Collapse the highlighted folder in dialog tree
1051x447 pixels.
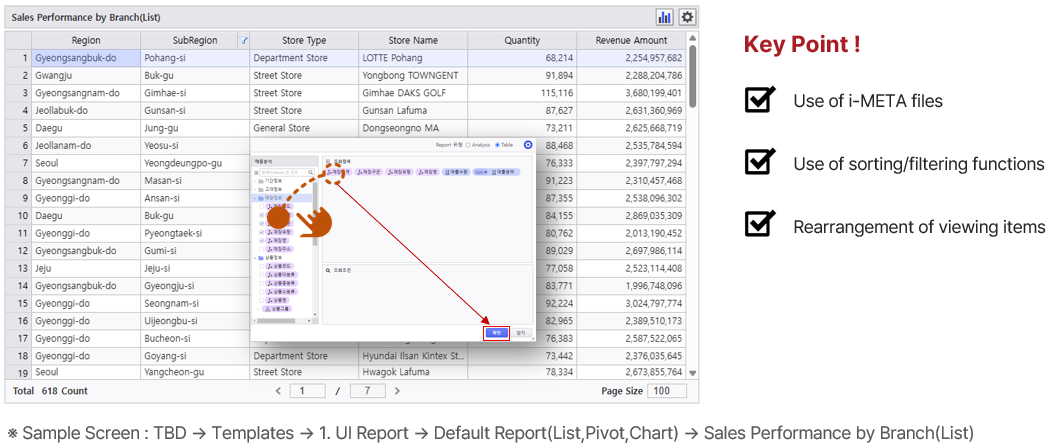tap(257, 198)
